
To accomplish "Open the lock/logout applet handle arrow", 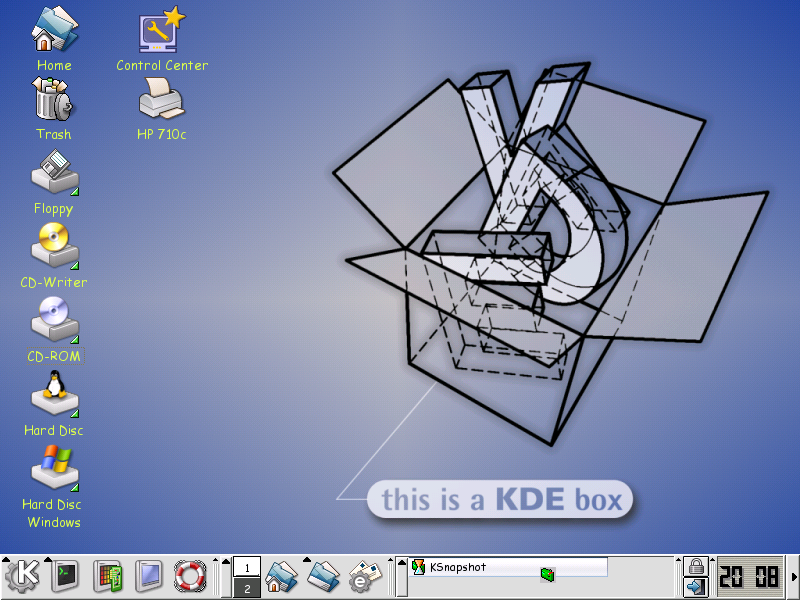I will 679,561.
